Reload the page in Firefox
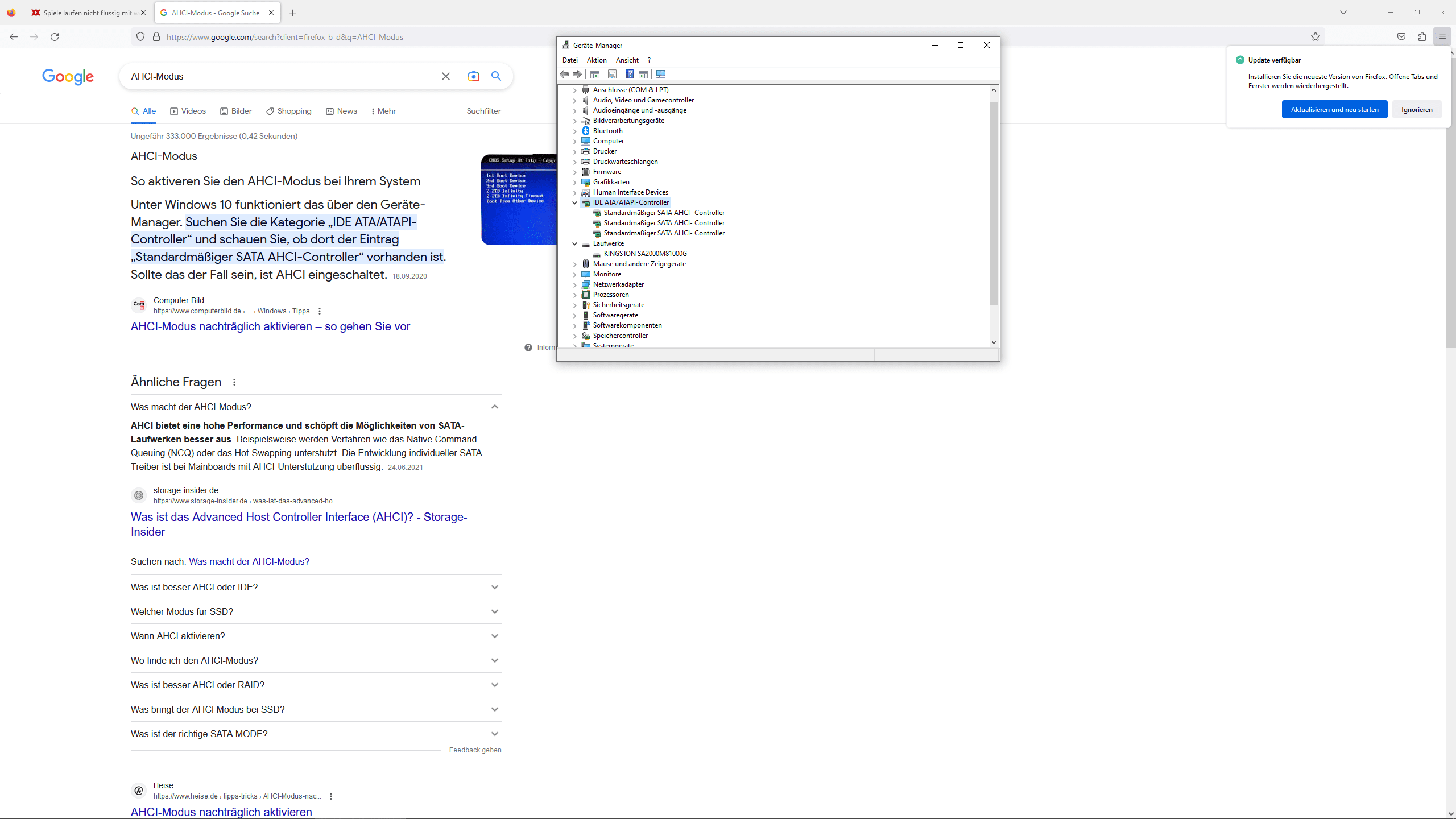This screenshot has height=819, width=1456. (x=55, y=37)
